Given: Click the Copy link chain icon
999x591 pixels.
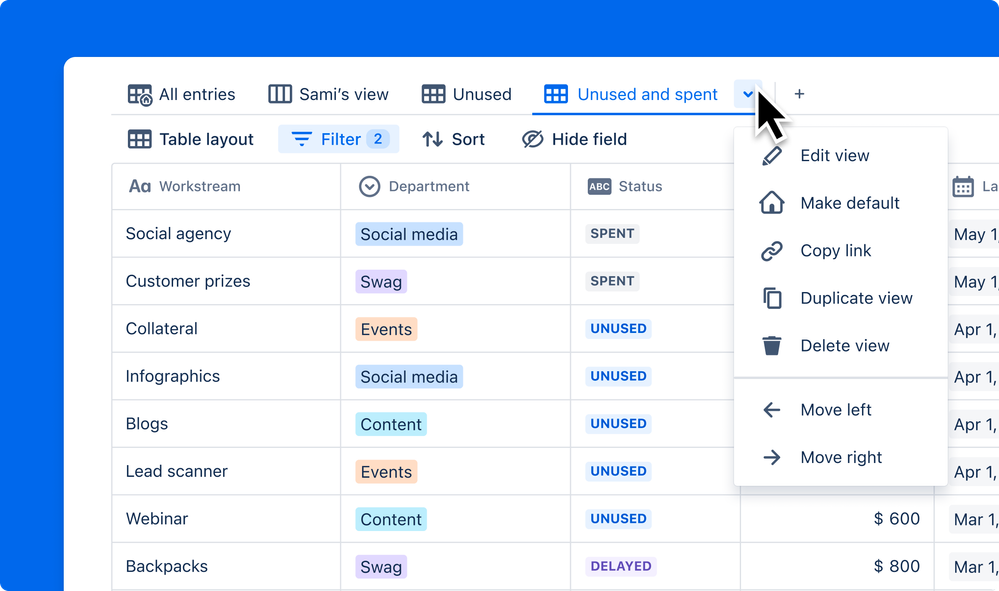Looking at the screenshot, I should point(771,250).
